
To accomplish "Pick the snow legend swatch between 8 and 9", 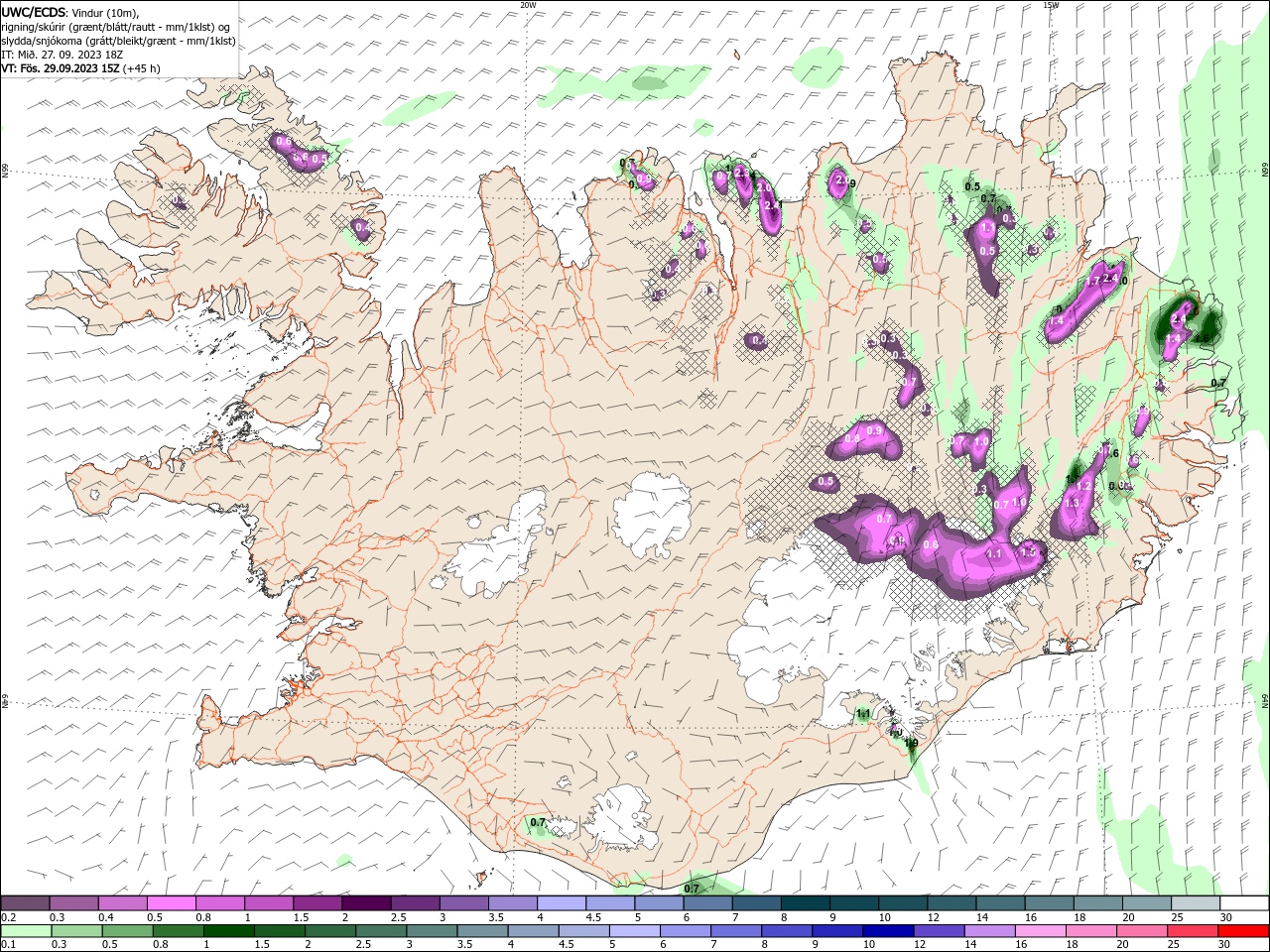I will click(x=805, y=903).
